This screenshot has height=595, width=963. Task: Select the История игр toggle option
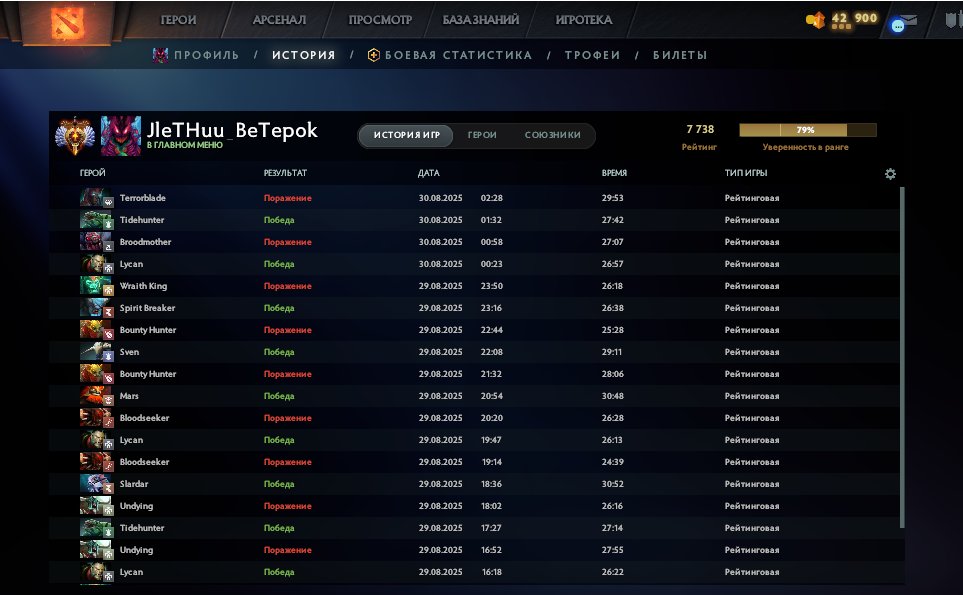[406, 136]
